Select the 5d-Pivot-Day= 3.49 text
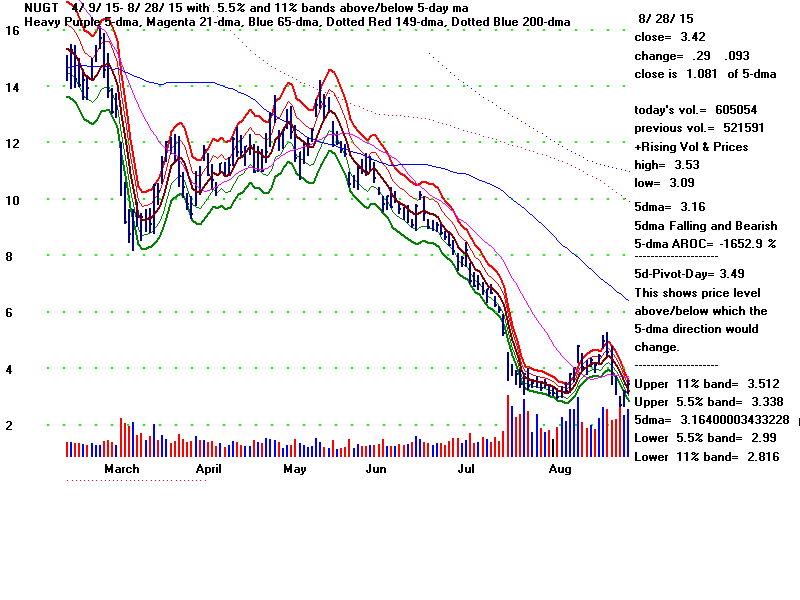800x600 pixels. 689,273
